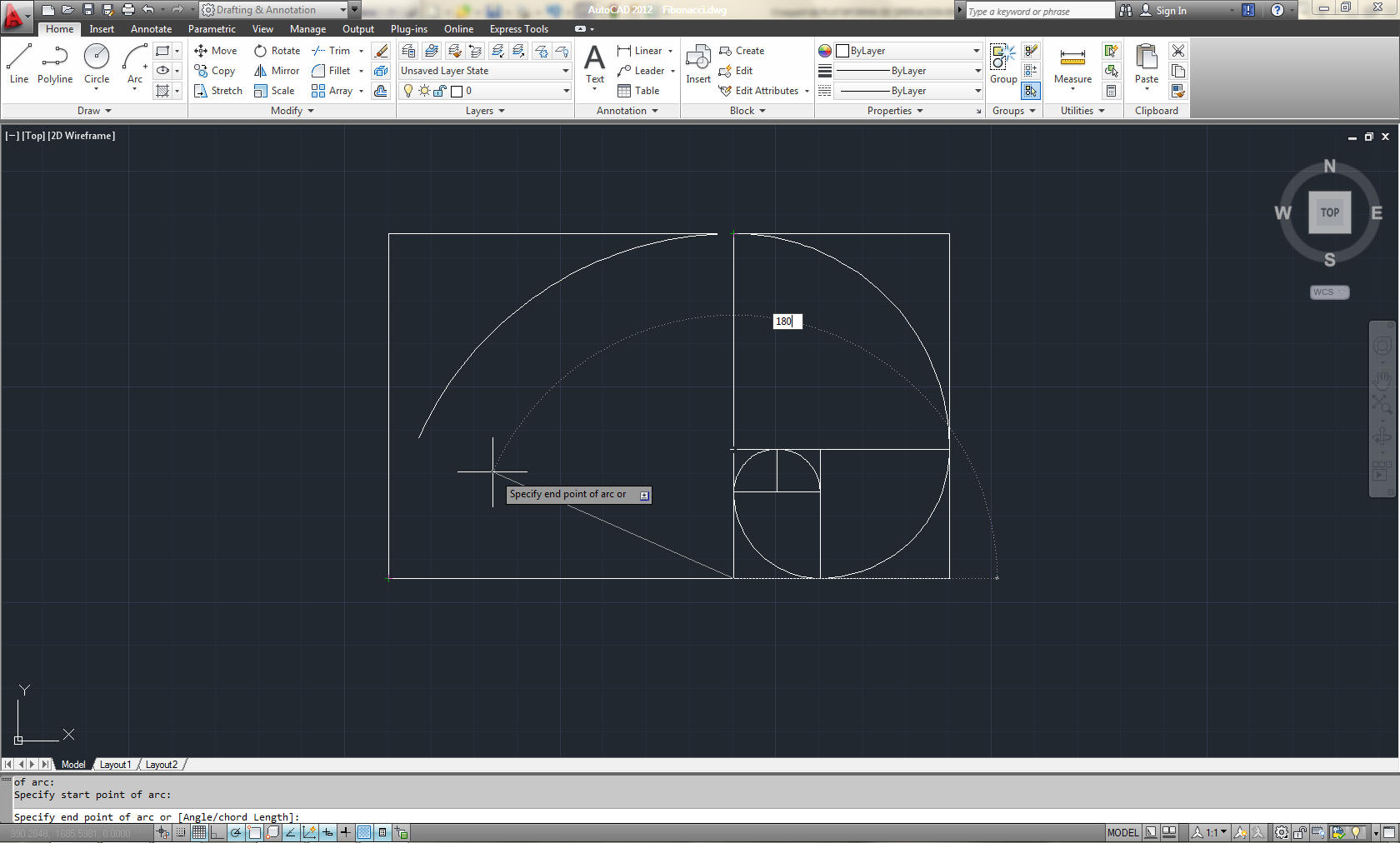Click the Paste clipboard icon
Viewport: 1400px width, 843px height.
[1147, 64]
